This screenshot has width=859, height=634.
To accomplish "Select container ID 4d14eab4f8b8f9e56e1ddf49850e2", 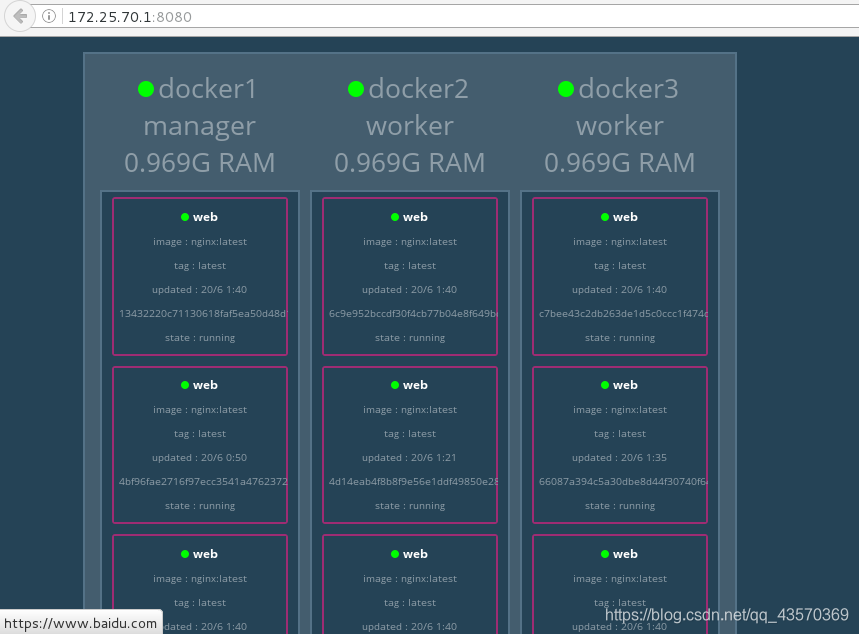I will click(x=413, y=482).
